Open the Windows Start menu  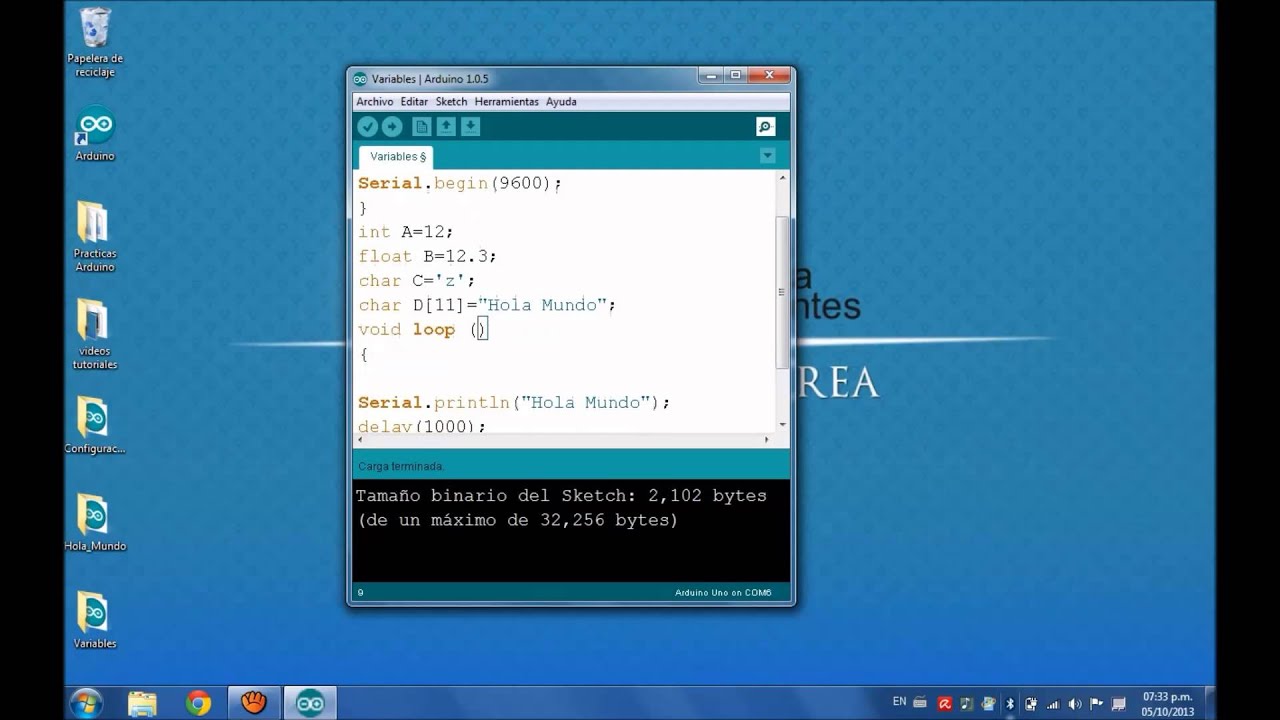point(85,703)
